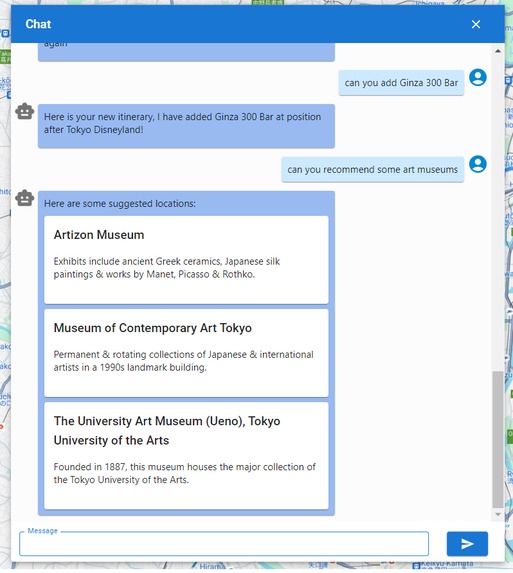Click user avatar beside Ginza 300 Bar message

click(x=478, y=77)
